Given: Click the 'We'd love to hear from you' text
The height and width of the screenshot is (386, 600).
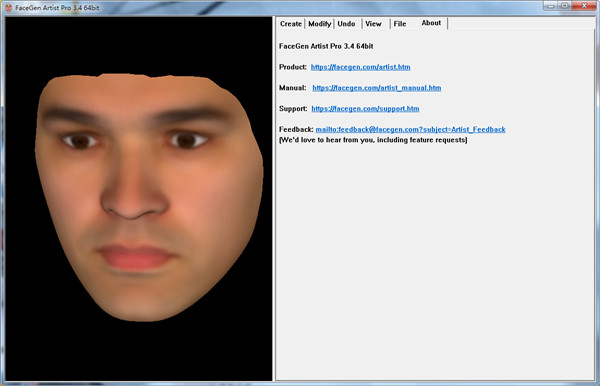Looking at the screenshot, I should coord(373,140).
